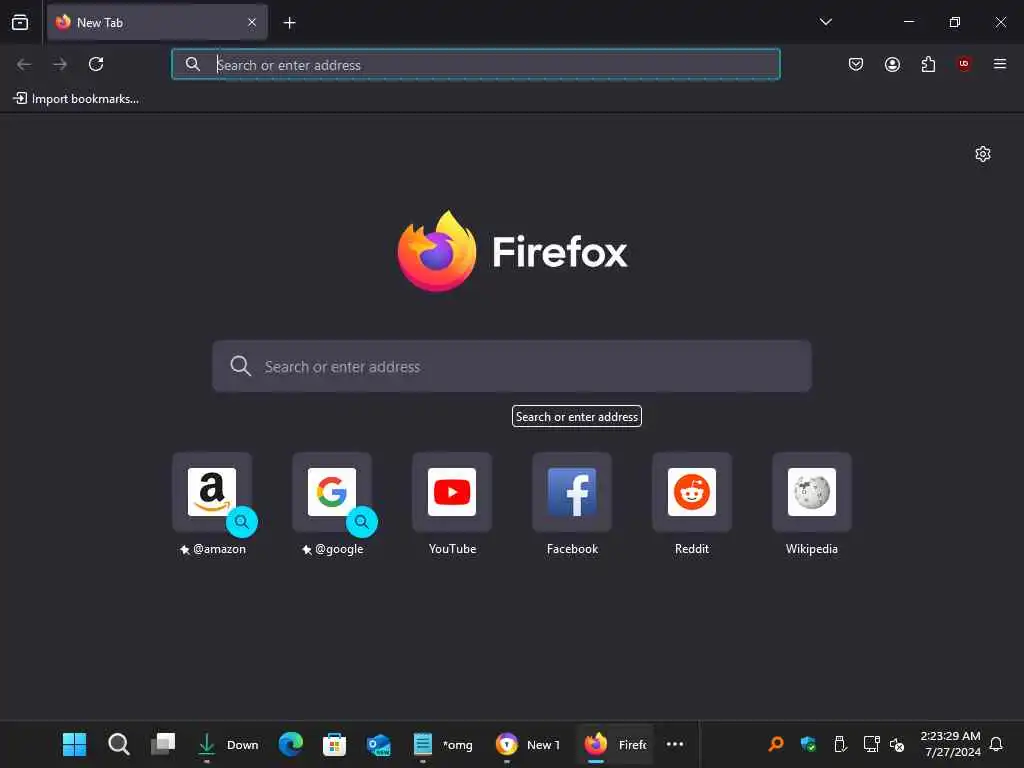Open a new tab with plus button

pyautogui.click(x=289, y=23)
